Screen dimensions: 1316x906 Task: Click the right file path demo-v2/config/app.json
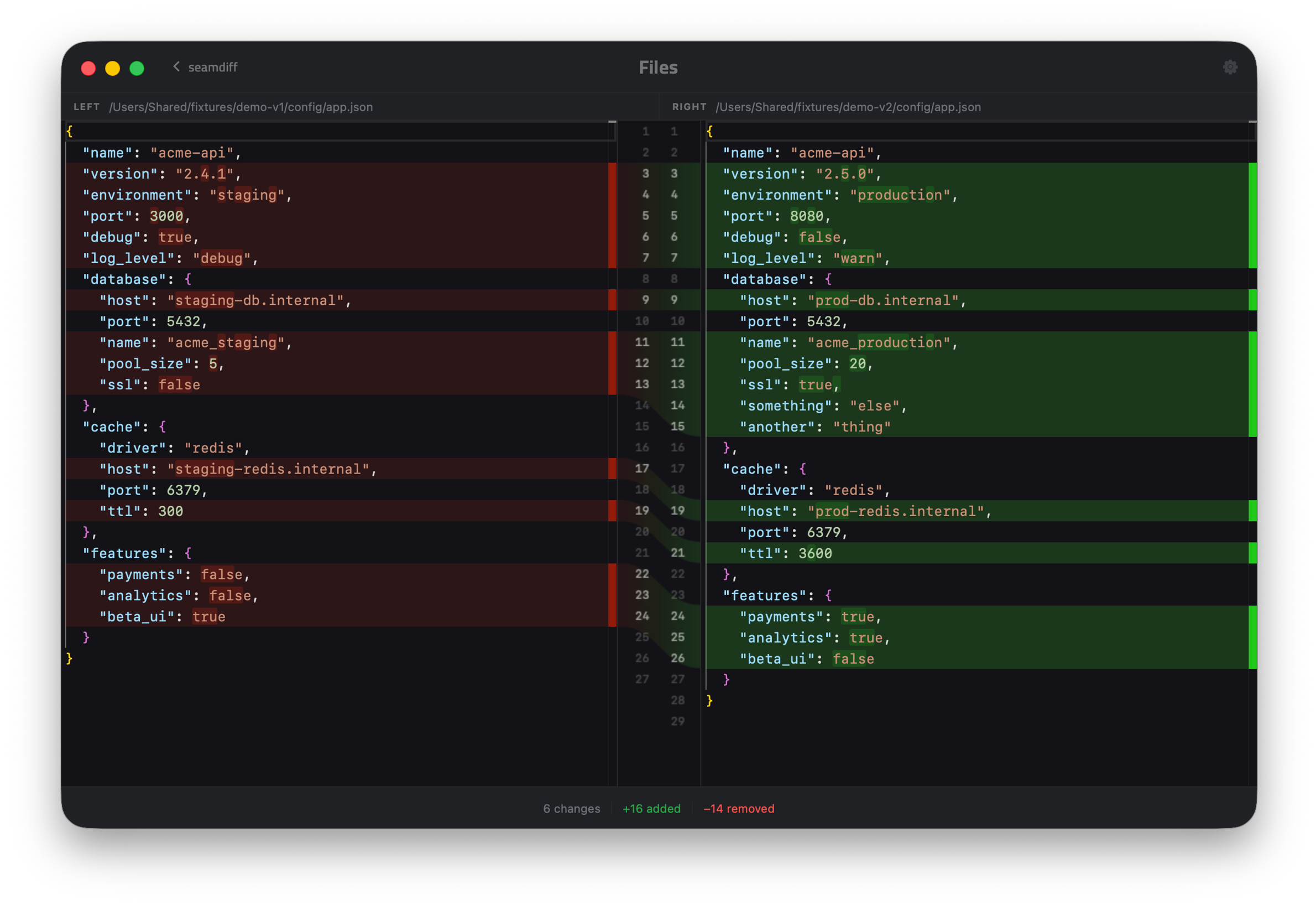point(847,107)
